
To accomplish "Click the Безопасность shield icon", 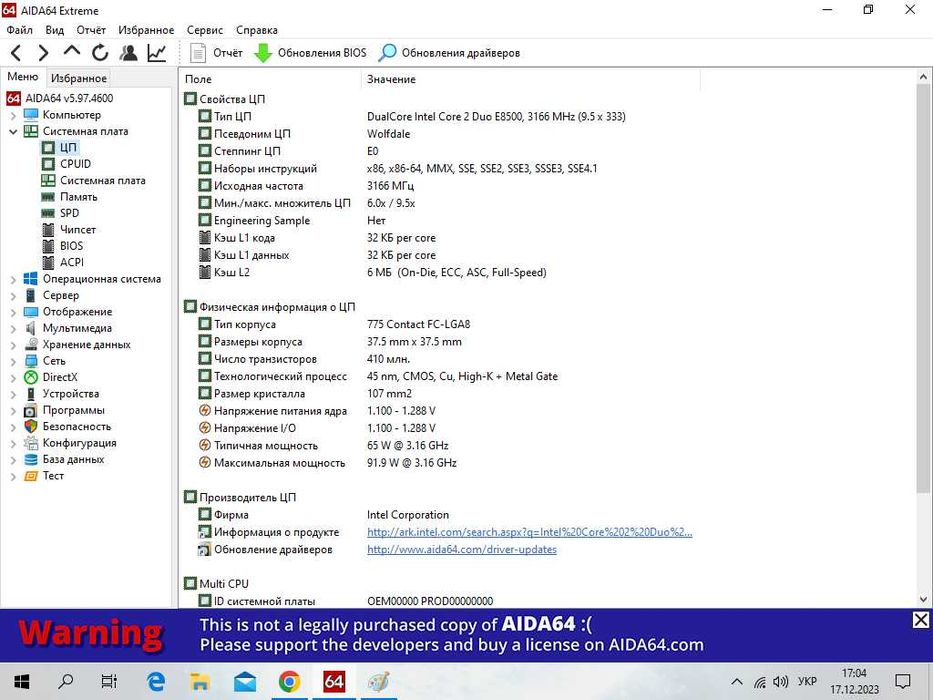I will coord(31,426).
